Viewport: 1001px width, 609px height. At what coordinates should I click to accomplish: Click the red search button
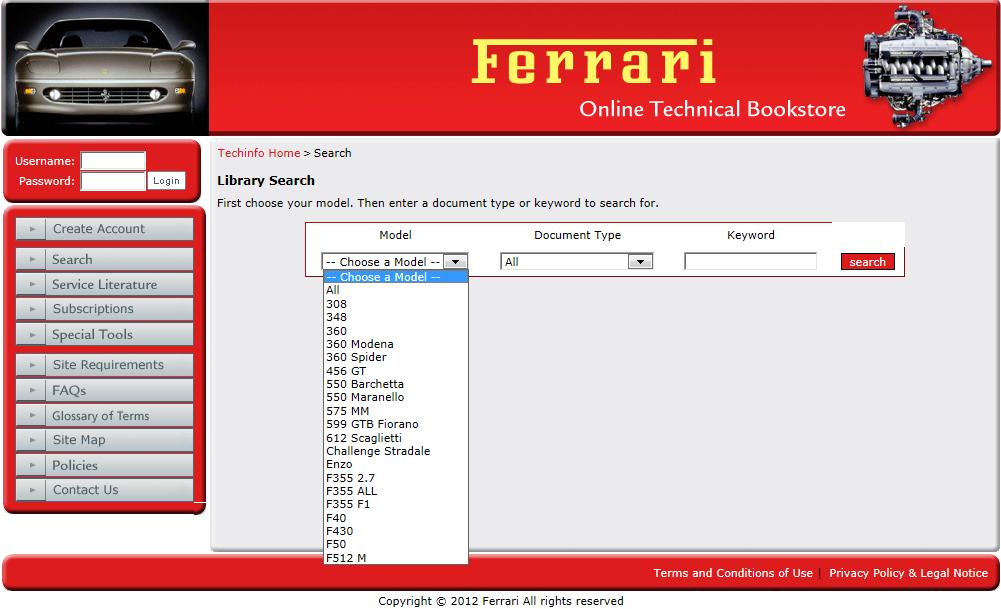868,262
